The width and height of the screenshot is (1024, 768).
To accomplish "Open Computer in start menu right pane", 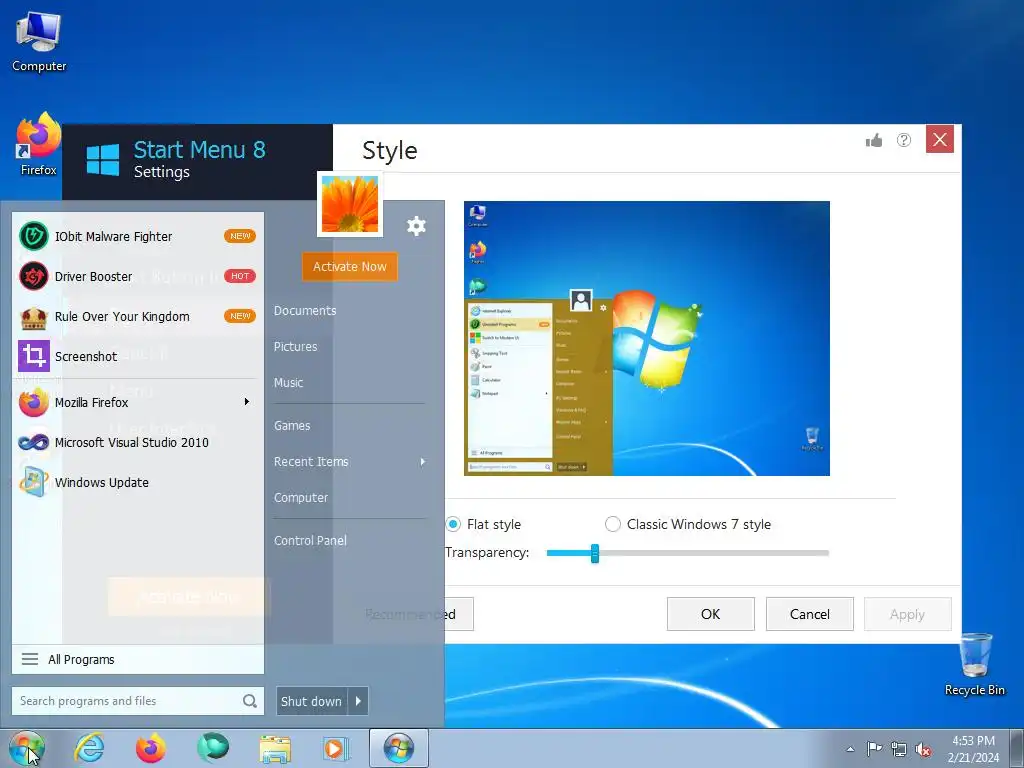I will coord(300,498).
